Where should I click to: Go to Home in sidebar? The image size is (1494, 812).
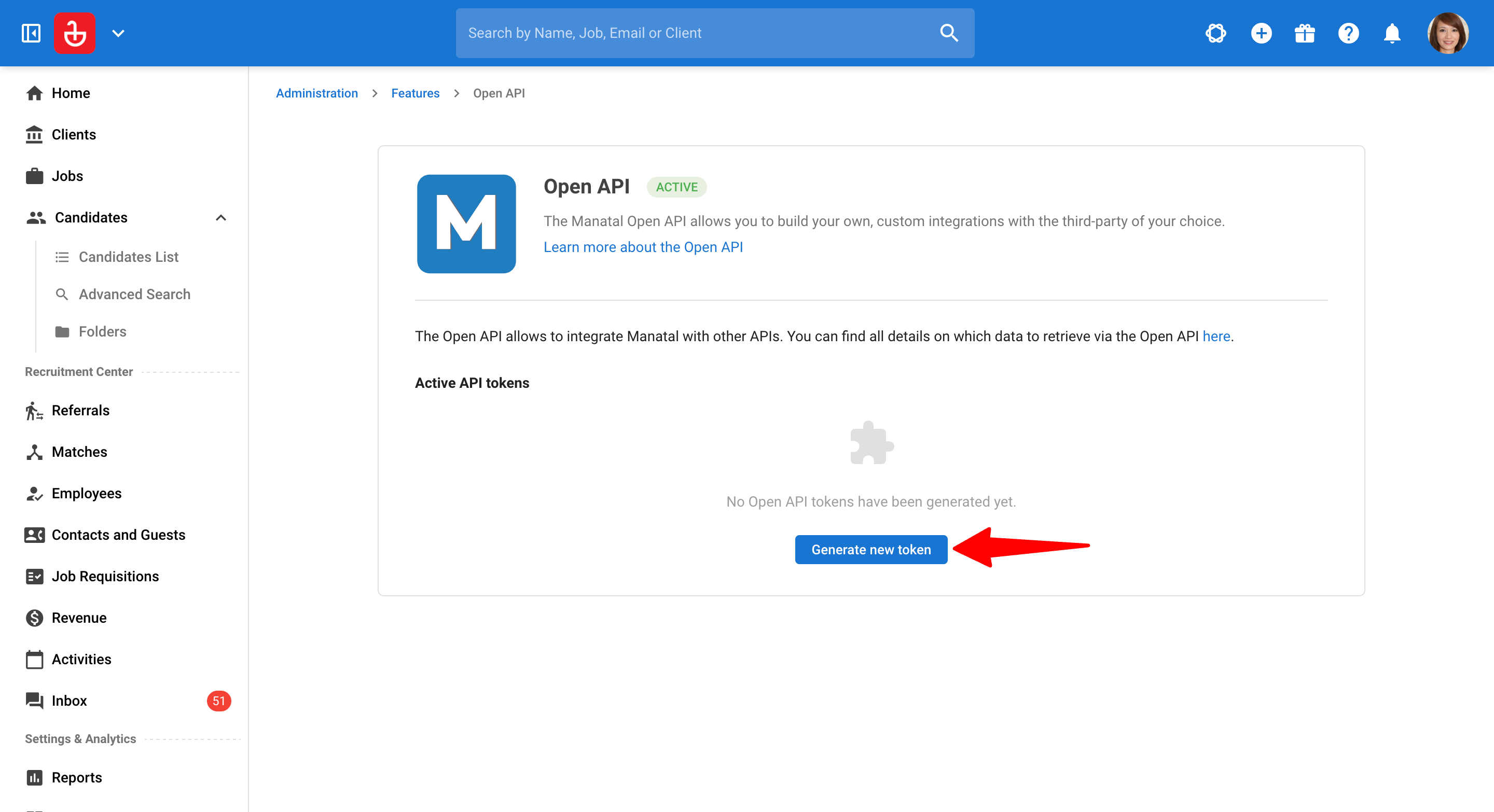[x=124, y=93]
